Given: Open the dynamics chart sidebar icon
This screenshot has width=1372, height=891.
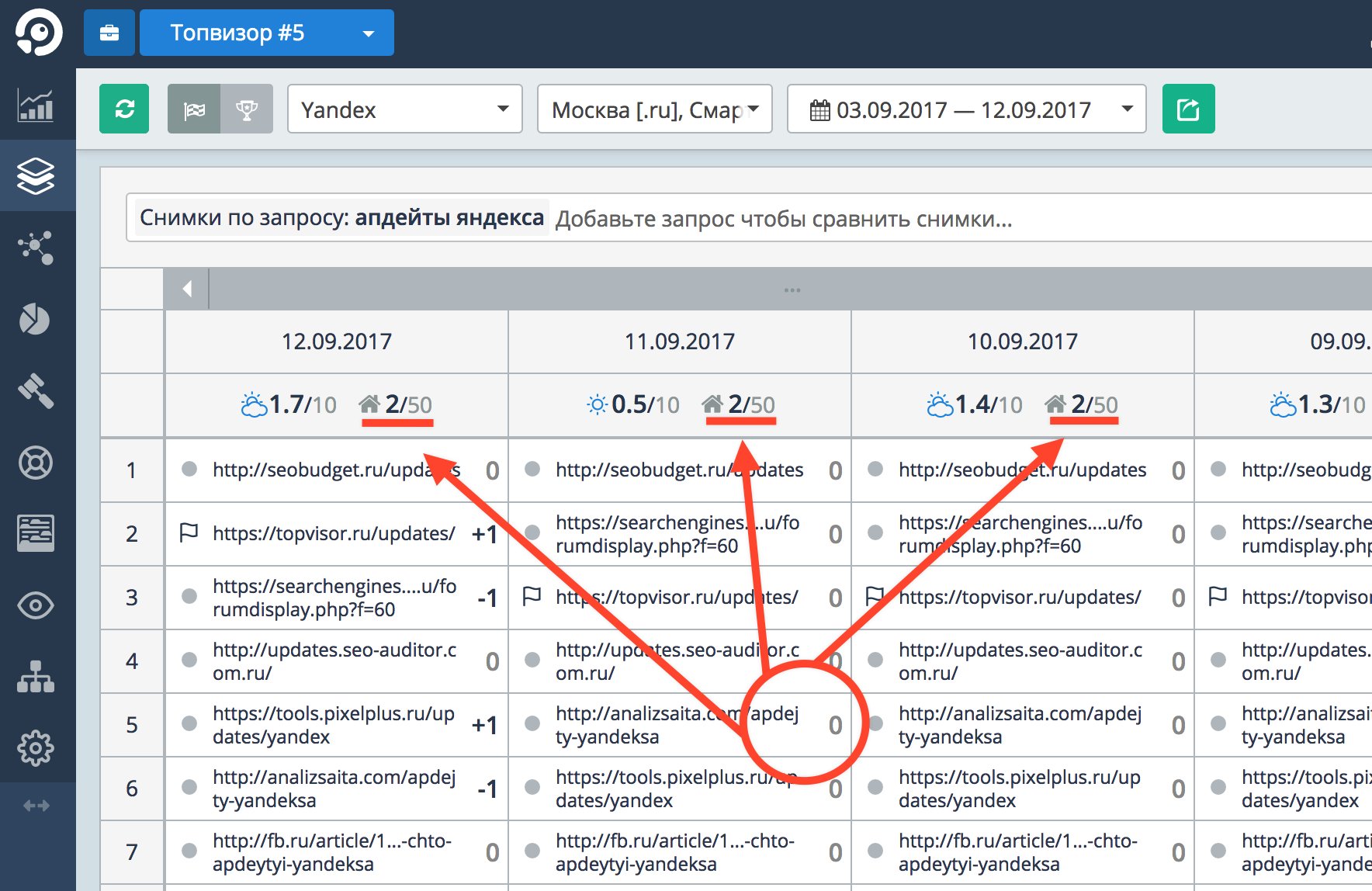Looking at the screenshot, I should coord(36,106).
